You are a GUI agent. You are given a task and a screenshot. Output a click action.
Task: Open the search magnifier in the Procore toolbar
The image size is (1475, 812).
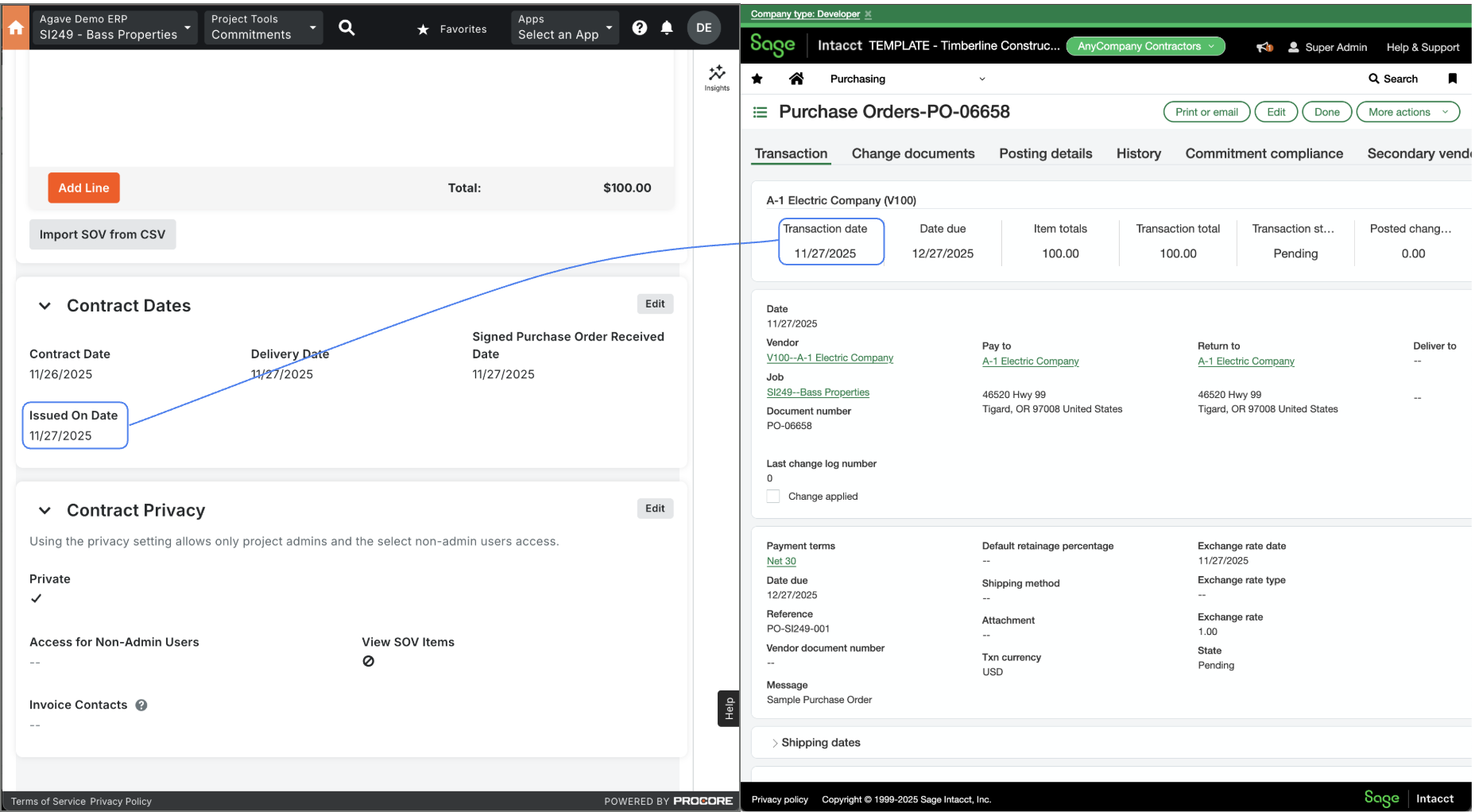[x=346, y=27]
